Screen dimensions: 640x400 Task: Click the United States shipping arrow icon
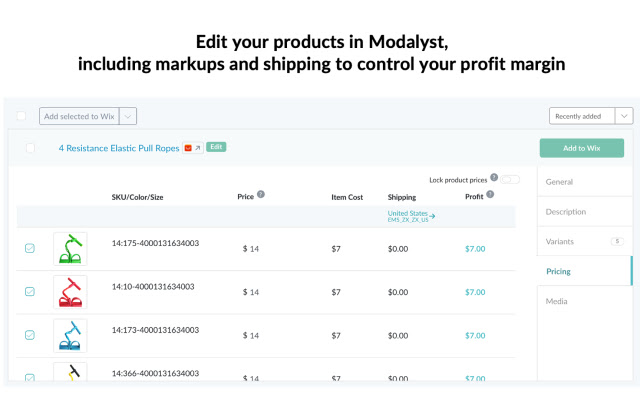click(x=432, y=215)
